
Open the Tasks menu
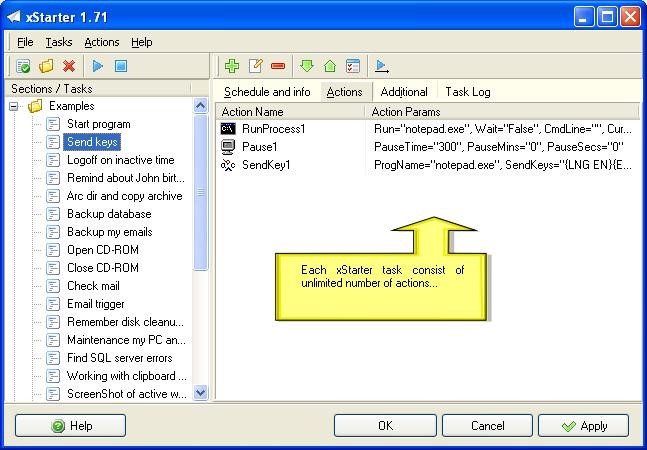[59, 42]
